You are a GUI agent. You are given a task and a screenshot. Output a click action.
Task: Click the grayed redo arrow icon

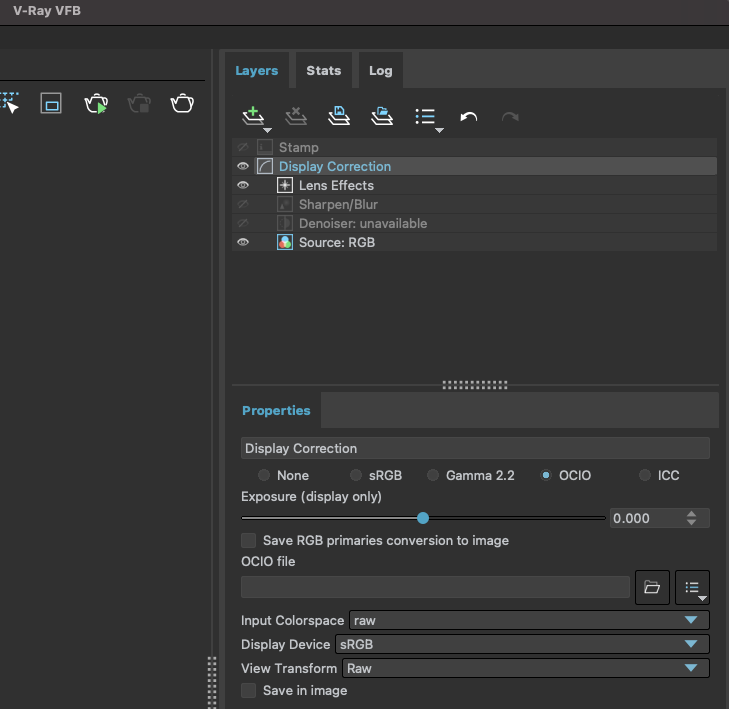click(x=510, y=117)
